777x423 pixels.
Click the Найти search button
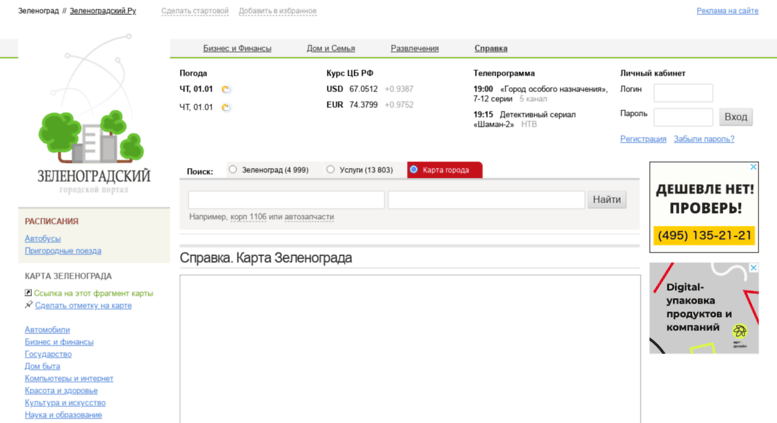pyautogui.click(x=607, y=200)
